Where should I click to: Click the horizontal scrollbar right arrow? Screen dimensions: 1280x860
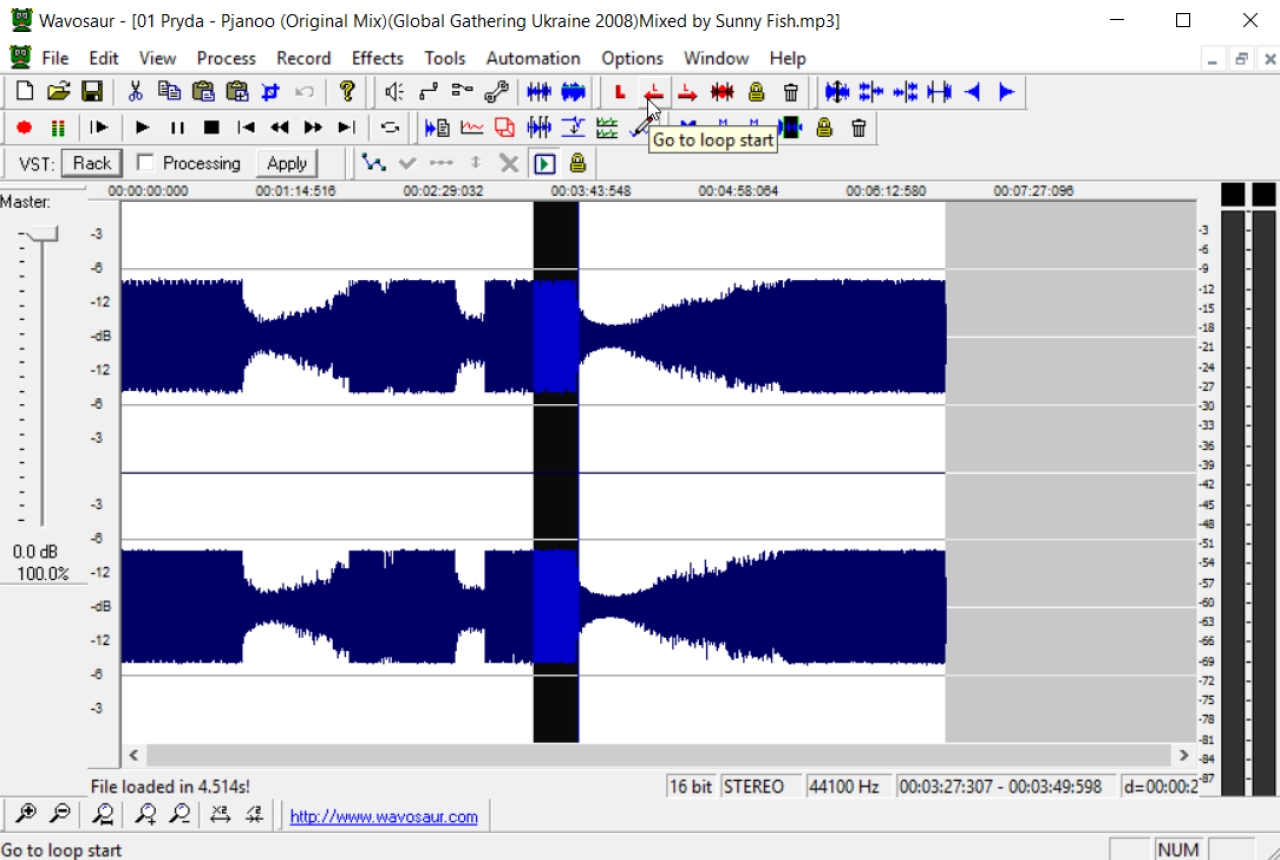coord(1184,755)
